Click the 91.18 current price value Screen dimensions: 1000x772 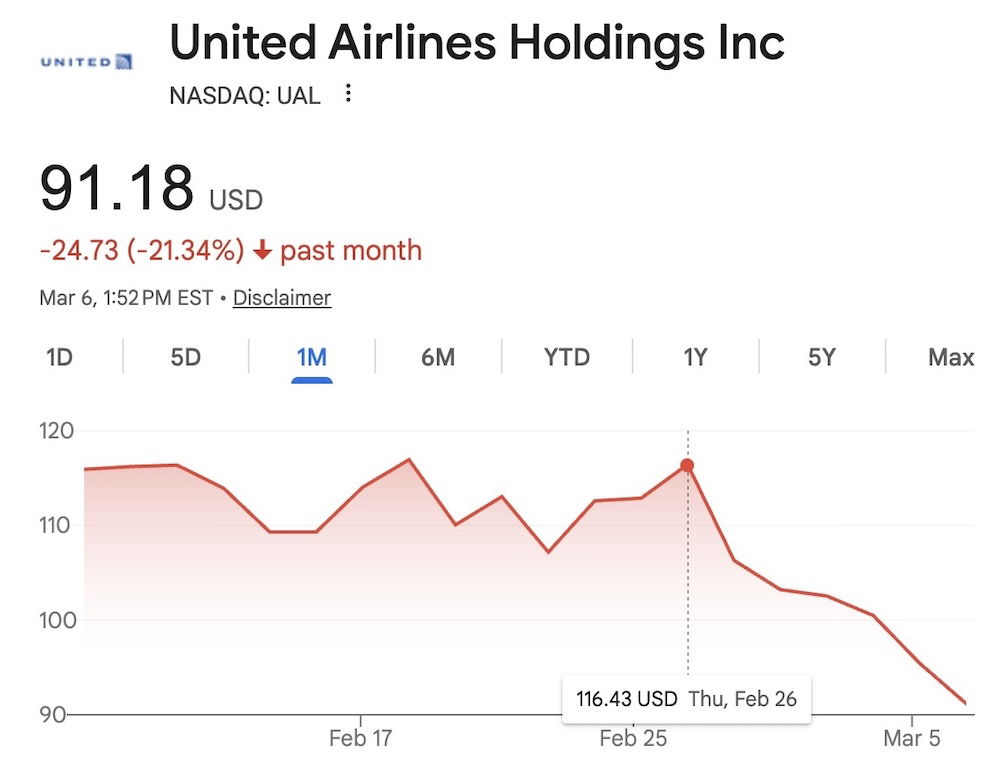[x=117, y=189]
